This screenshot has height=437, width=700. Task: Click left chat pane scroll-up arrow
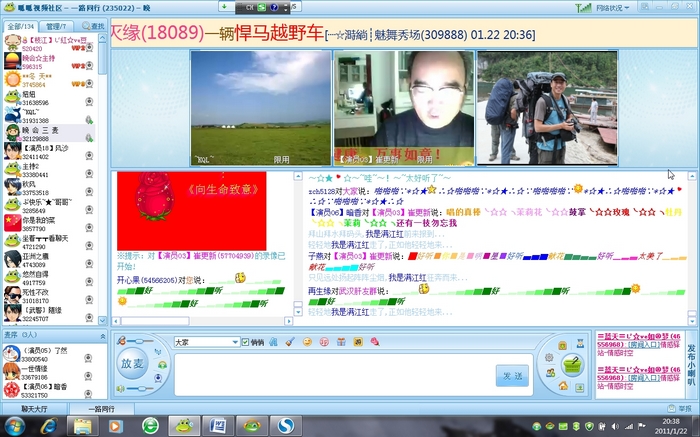tap(298, 176)
